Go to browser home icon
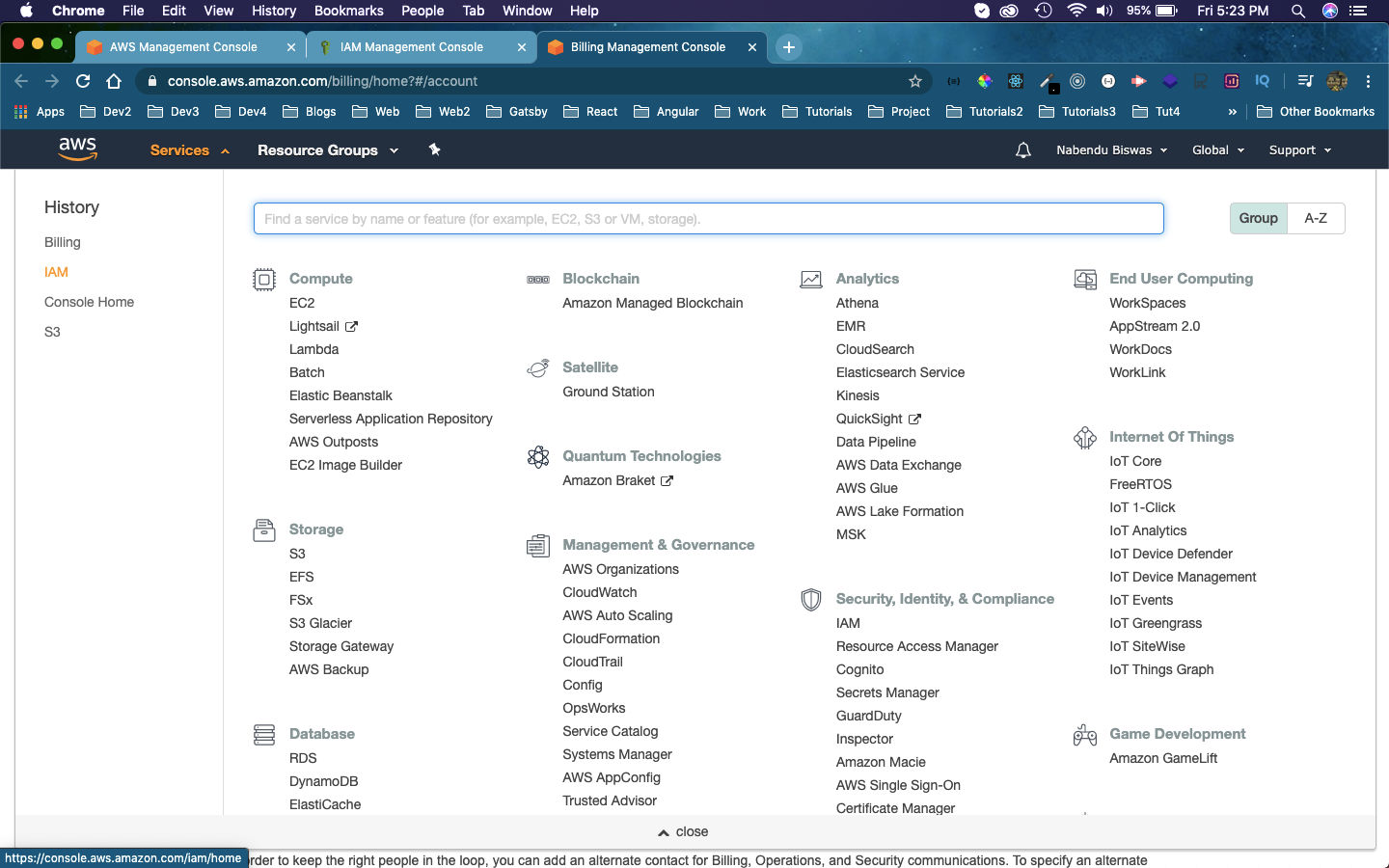 pyautogui.click(x=114, y=81)
